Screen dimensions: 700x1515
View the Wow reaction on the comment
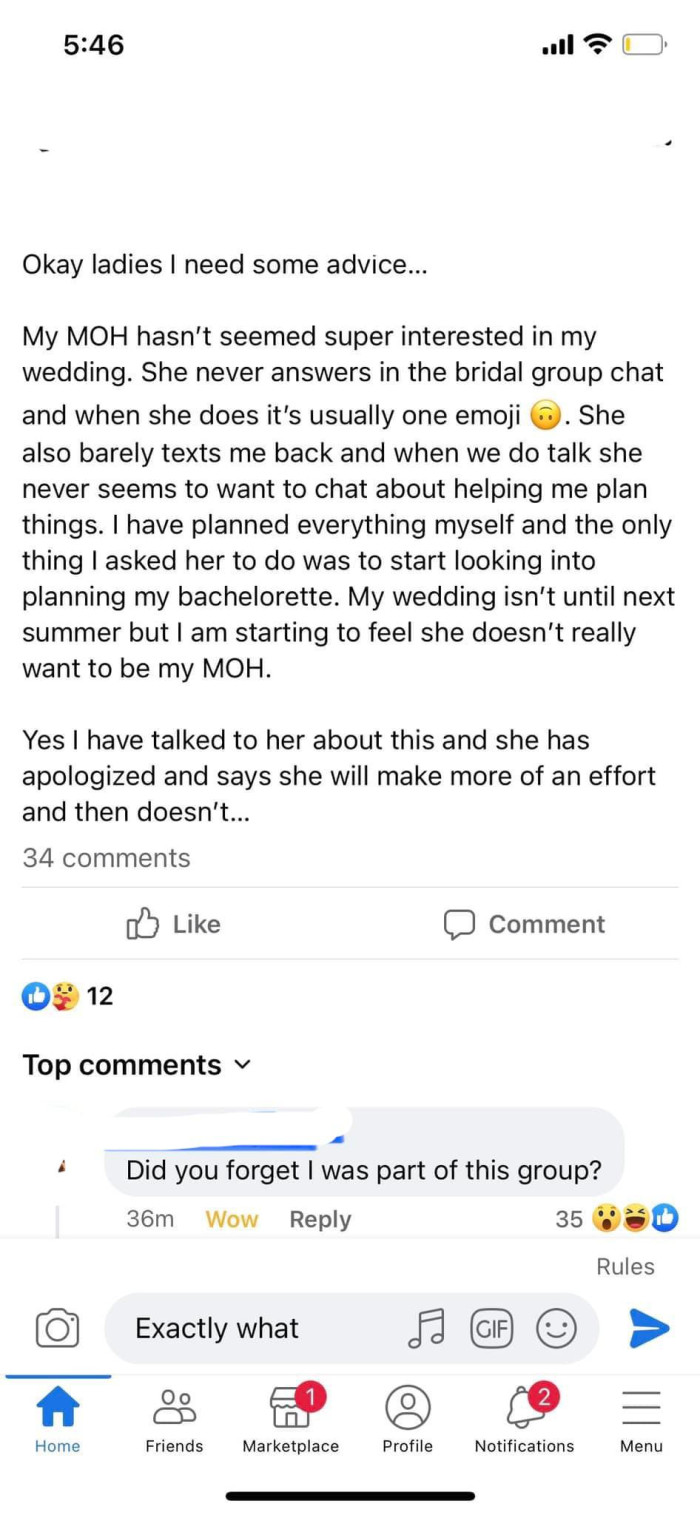(231, 1219)
